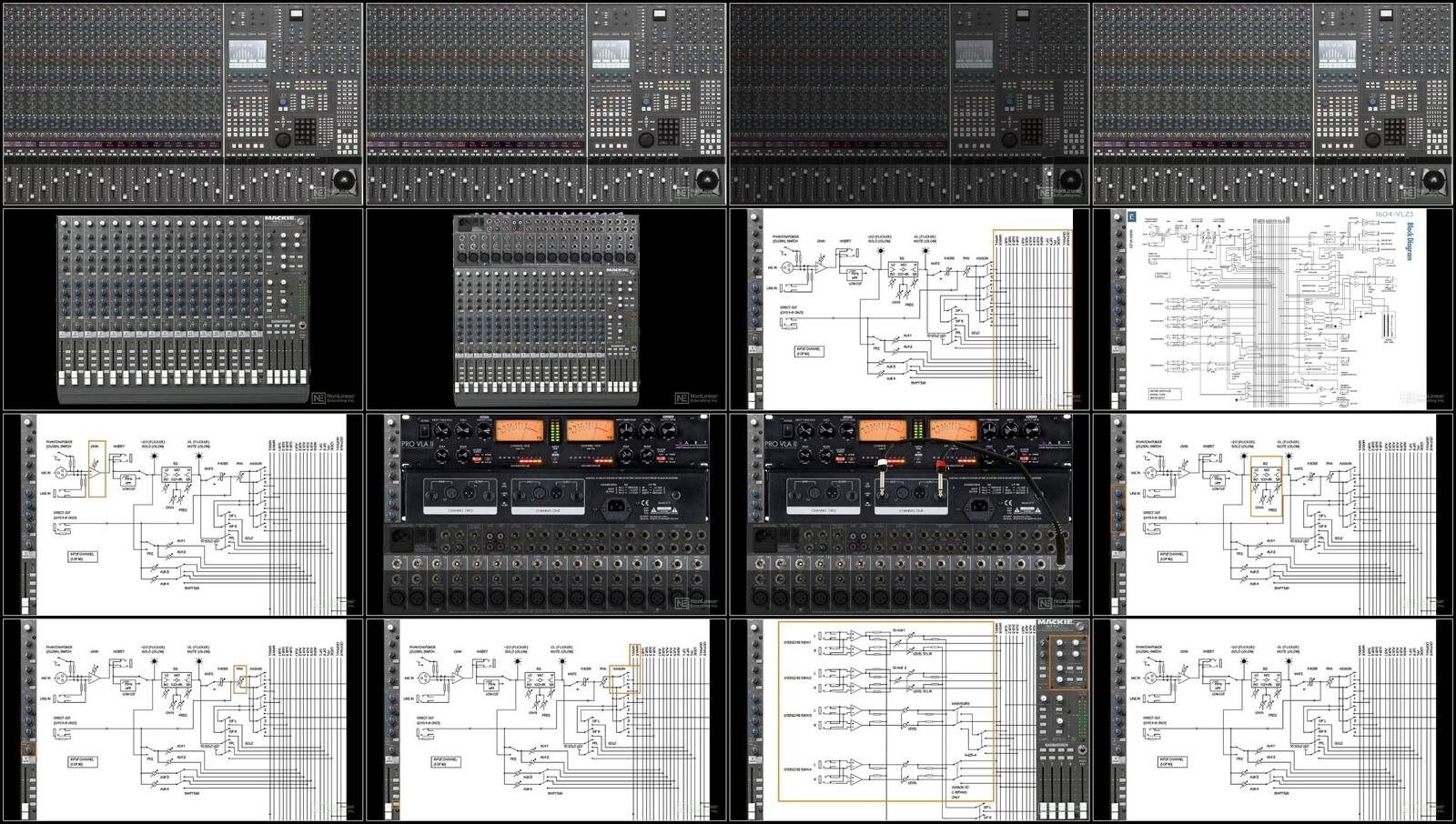
Task: Click the left orange VU meter on uncabled PRO VLA
Action: point(520,428)
